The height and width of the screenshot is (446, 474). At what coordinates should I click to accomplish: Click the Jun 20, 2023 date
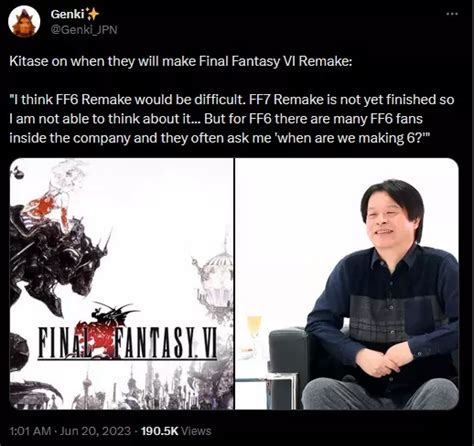(x=96, y=431)
